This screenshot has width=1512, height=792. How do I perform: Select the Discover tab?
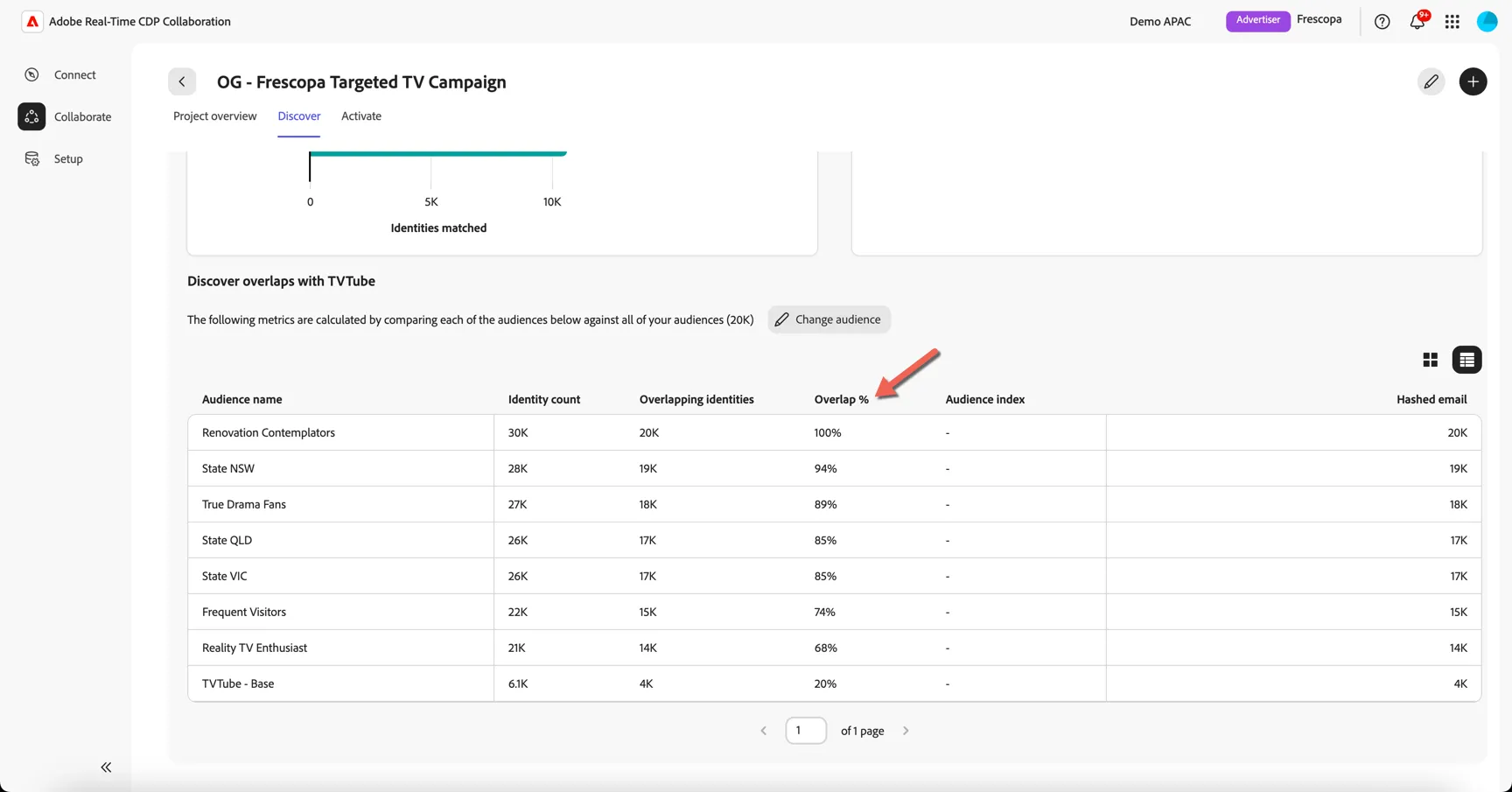coord(299,116)
